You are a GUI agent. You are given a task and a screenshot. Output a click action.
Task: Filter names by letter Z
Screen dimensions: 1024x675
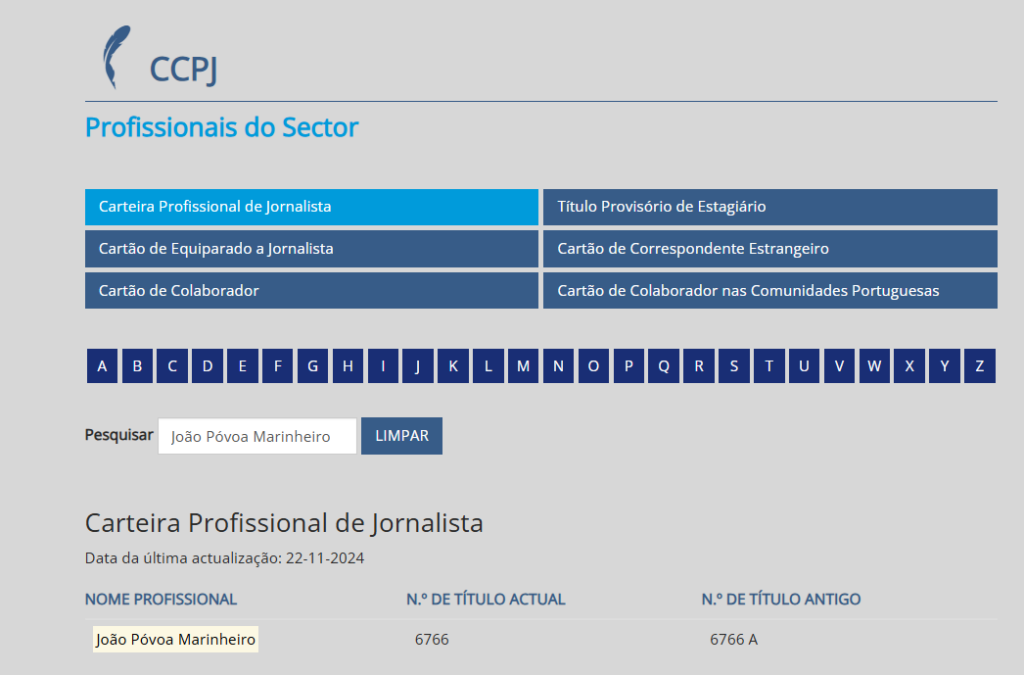click(x=979, y=366)
